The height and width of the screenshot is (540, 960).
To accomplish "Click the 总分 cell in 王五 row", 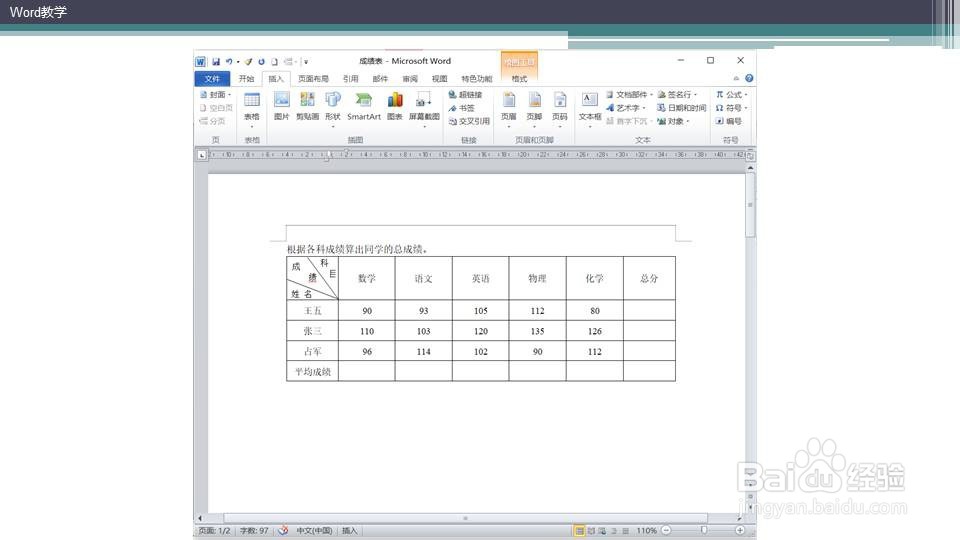I will tap(650, 310).
